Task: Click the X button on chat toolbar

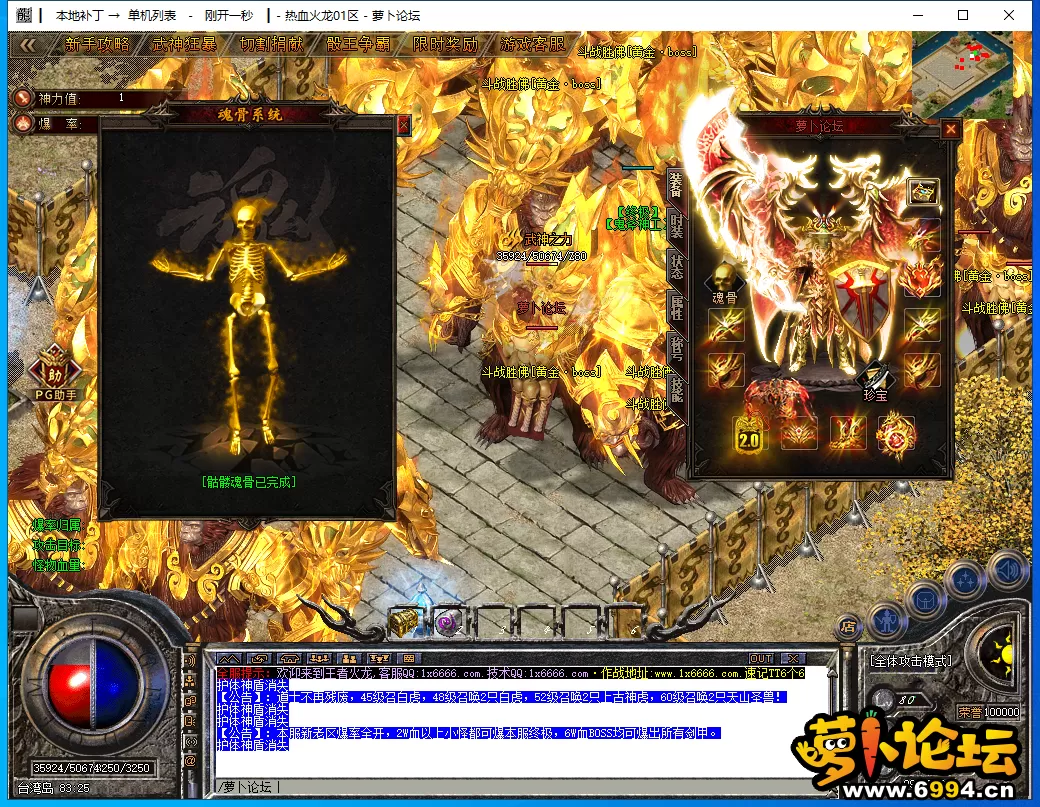Action: click(x=793, y=658)
